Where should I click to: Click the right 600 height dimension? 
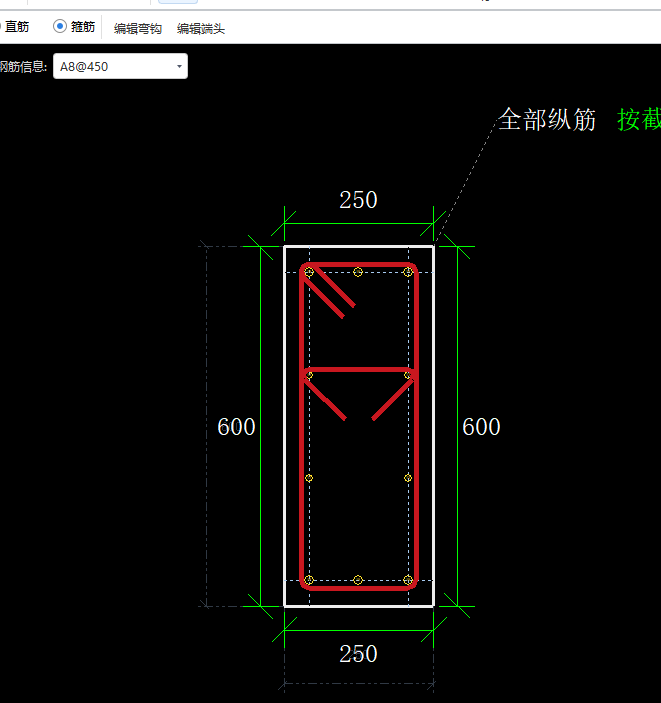(481, 427)
